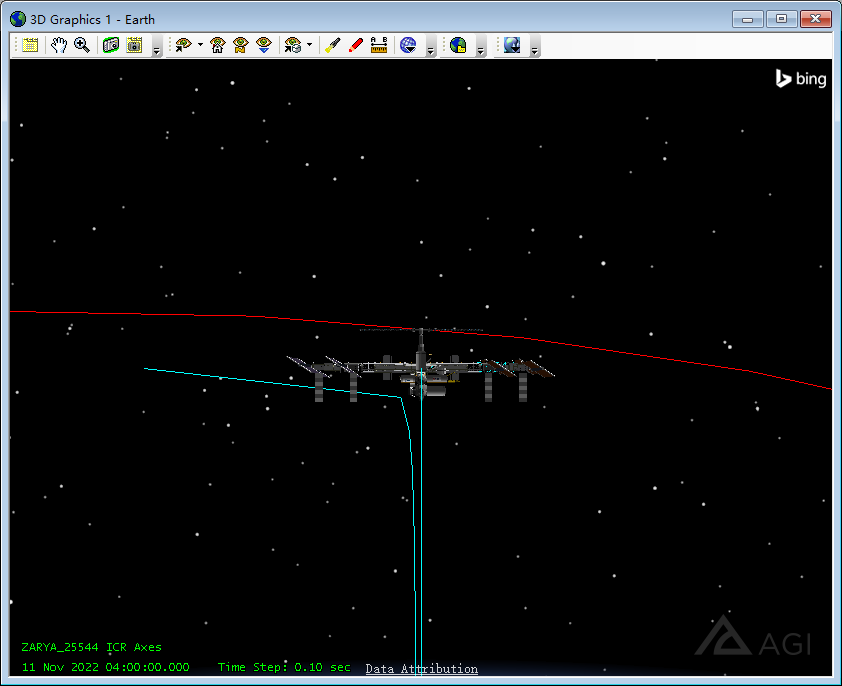Open the stored views eye icon
This screenshot has height=686, width=842.
click(240, 45)
